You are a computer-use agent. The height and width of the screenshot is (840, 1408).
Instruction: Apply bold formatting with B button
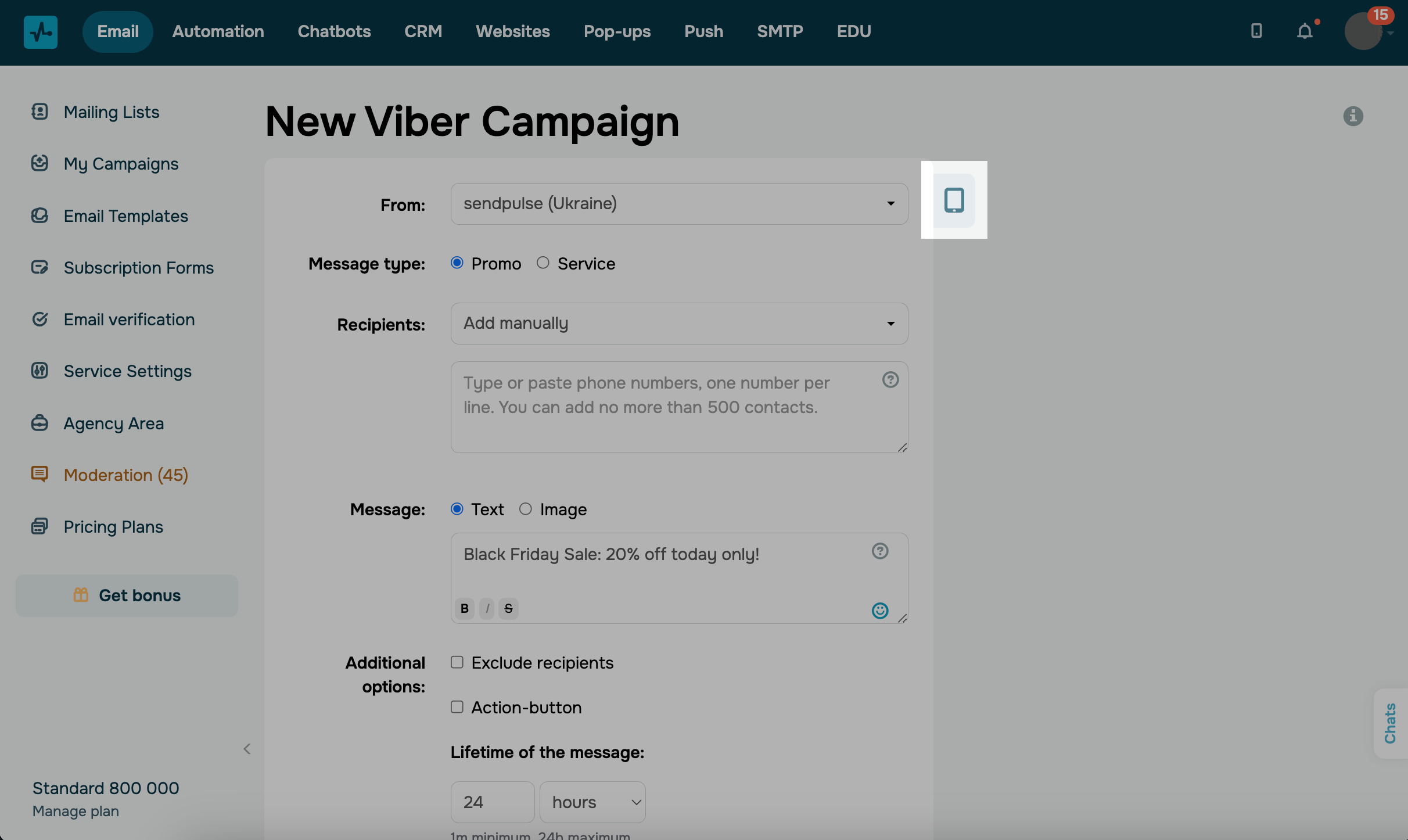click(464, 608)
